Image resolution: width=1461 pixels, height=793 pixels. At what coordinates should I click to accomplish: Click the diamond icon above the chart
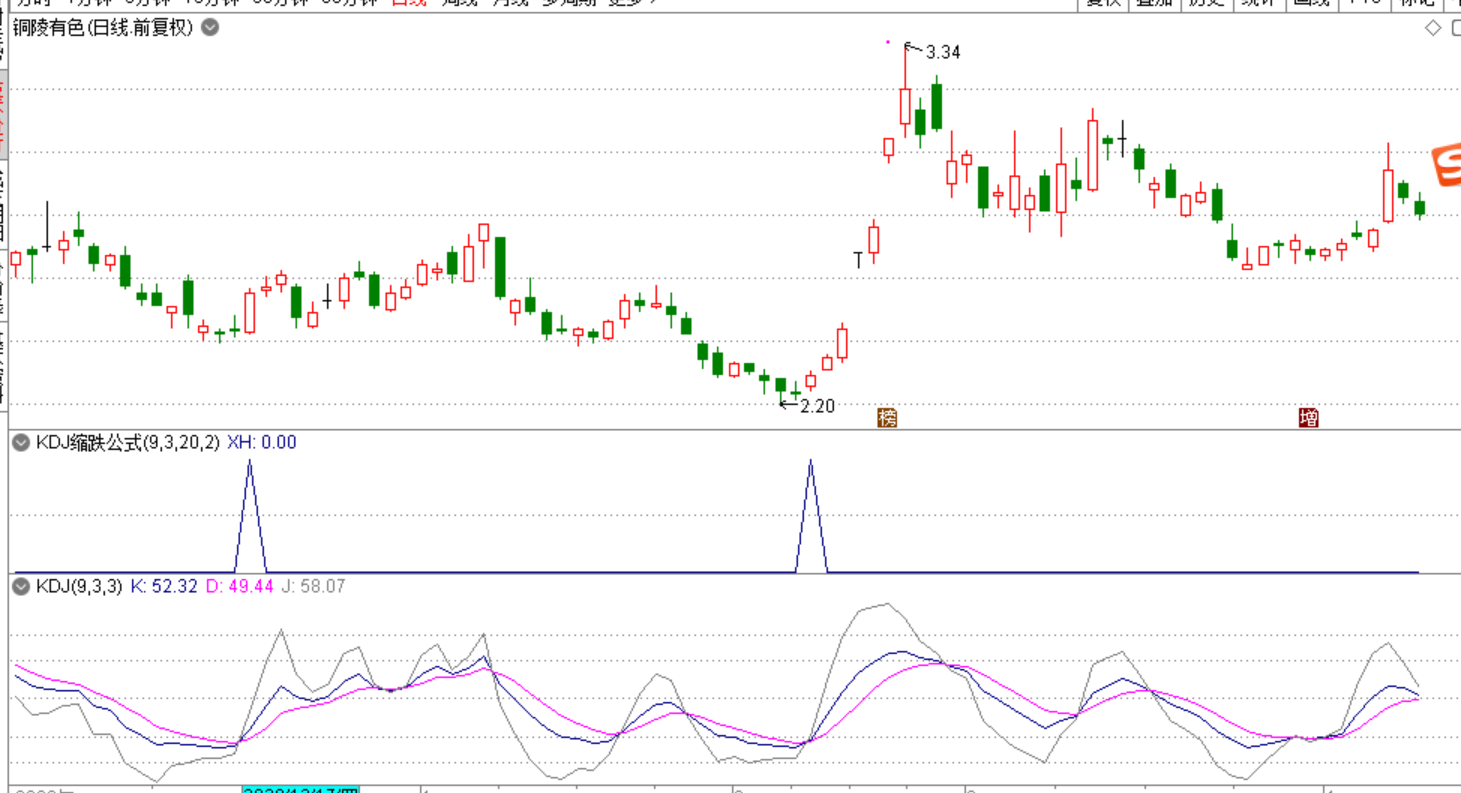(x=1433, y=28)
